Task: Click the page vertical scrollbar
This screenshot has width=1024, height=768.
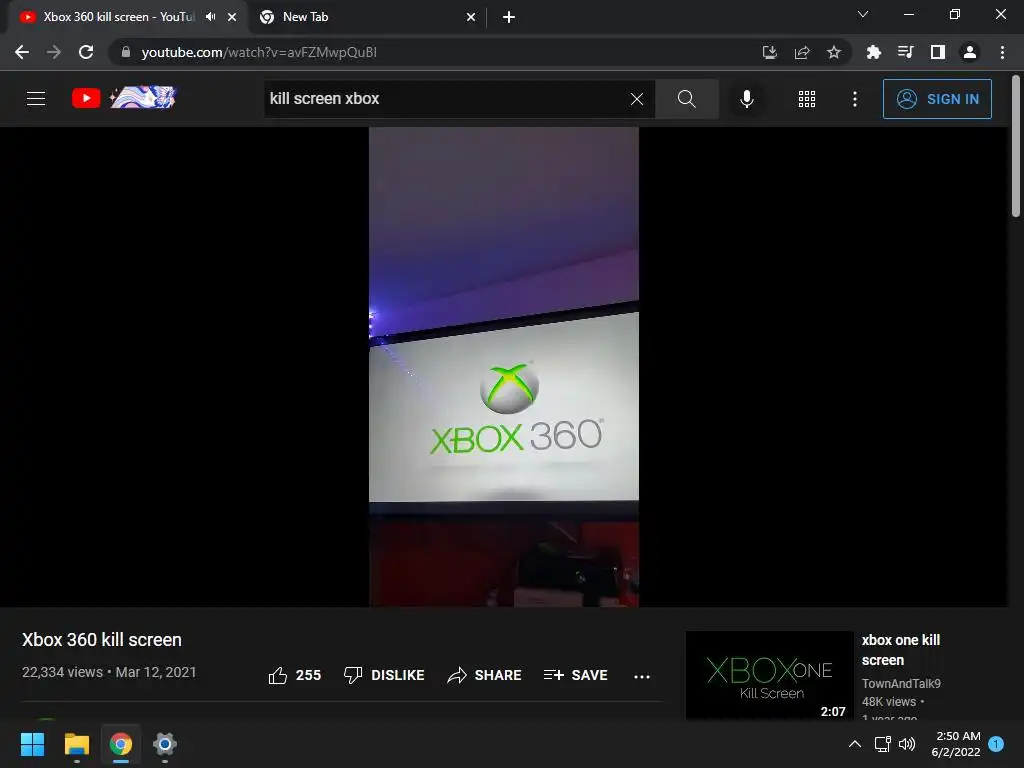Action: point(1016,147)
